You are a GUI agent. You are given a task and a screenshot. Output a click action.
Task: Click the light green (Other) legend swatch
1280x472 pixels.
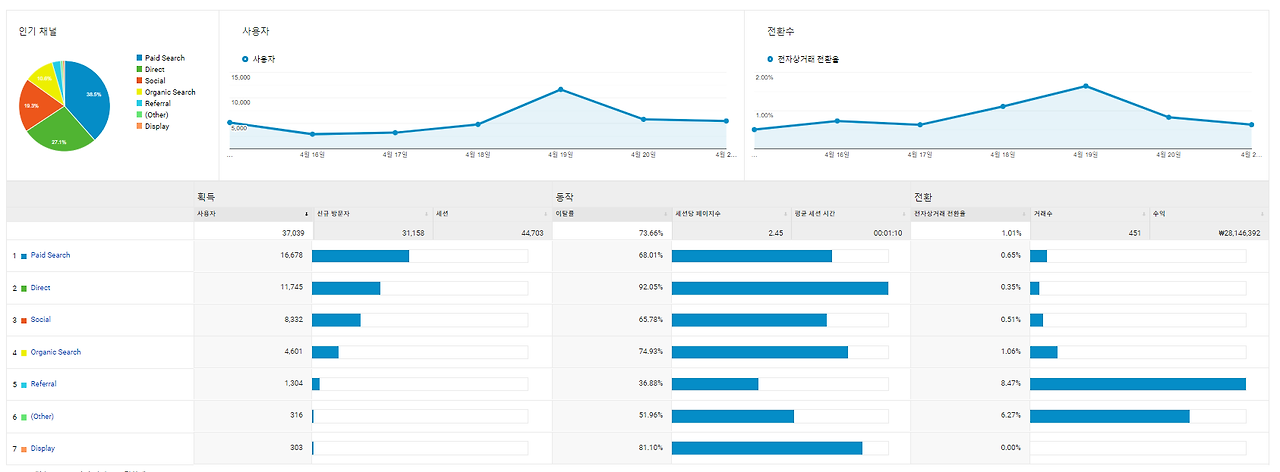point(139,115)
